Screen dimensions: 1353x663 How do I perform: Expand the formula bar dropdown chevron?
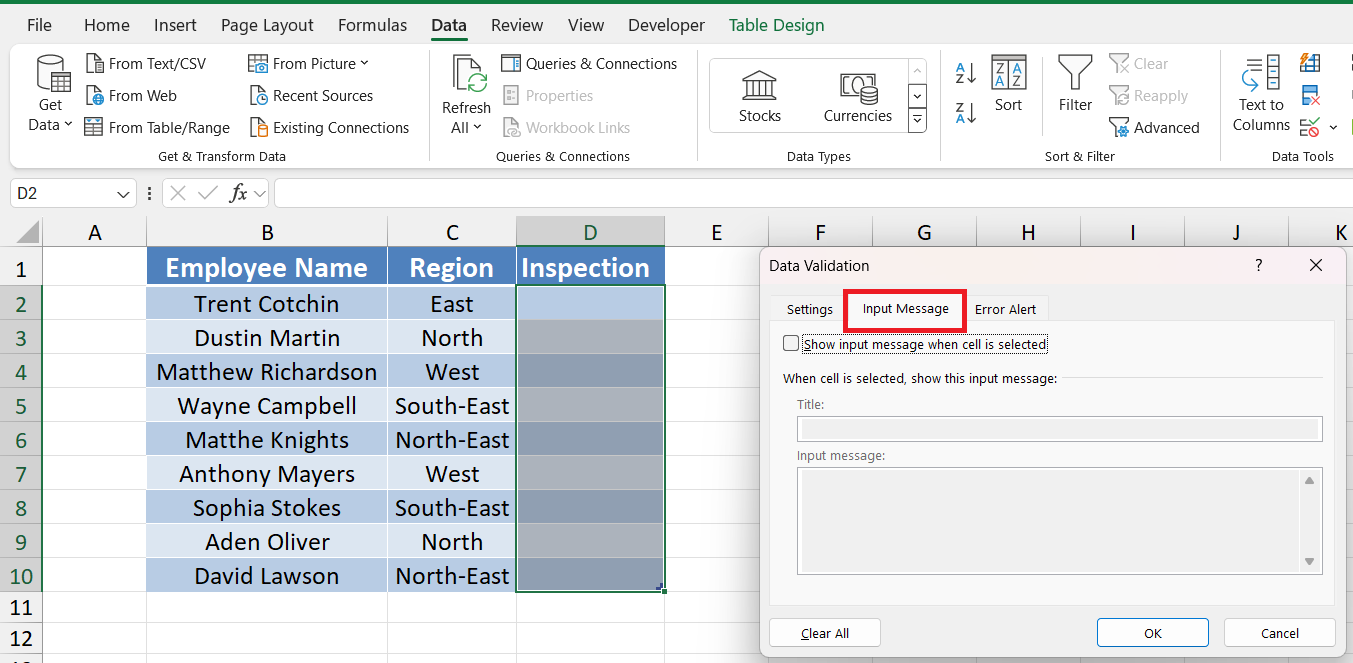tap(260, 193)
